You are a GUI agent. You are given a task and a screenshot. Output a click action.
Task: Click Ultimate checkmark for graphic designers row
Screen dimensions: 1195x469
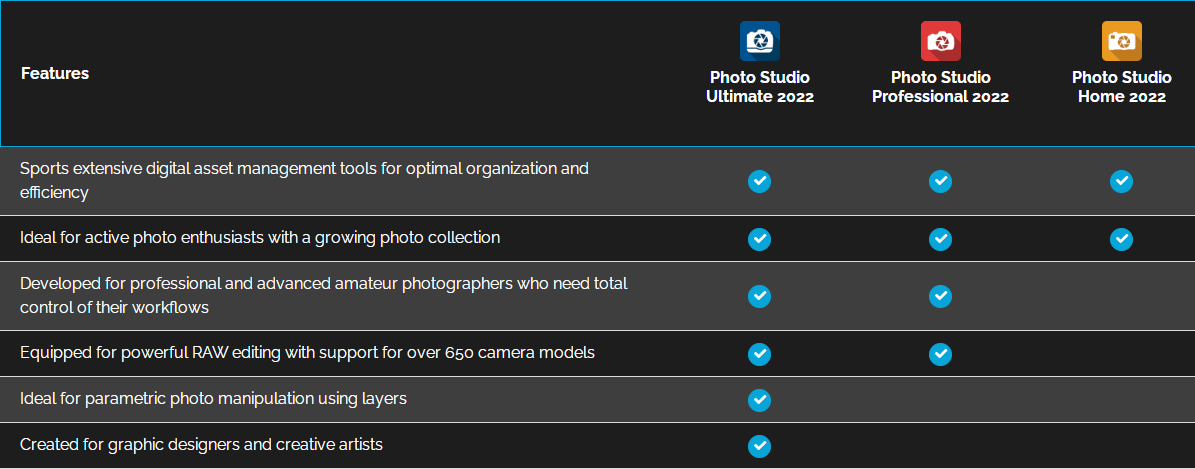point(759,446)
